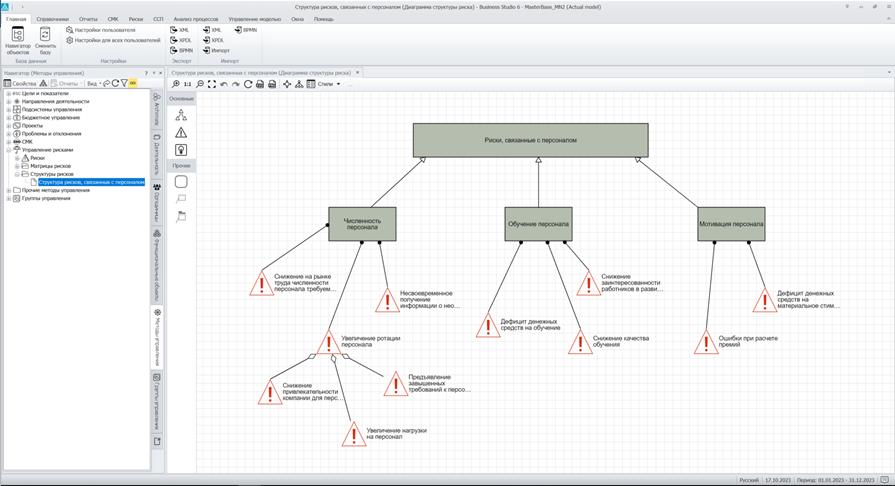Click the undo arrow in diagram toolbar
The width and height of the screenshot is (895, 486).
pyautogui.click(x=224, y=84)
